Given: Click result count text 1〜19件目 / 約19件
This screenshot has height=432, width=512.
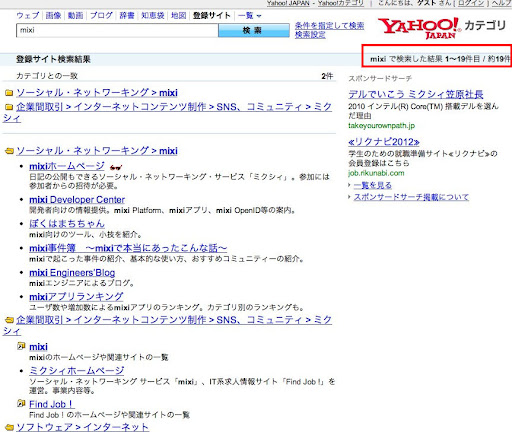Looking at the screenshot, I should coord(477,59).
